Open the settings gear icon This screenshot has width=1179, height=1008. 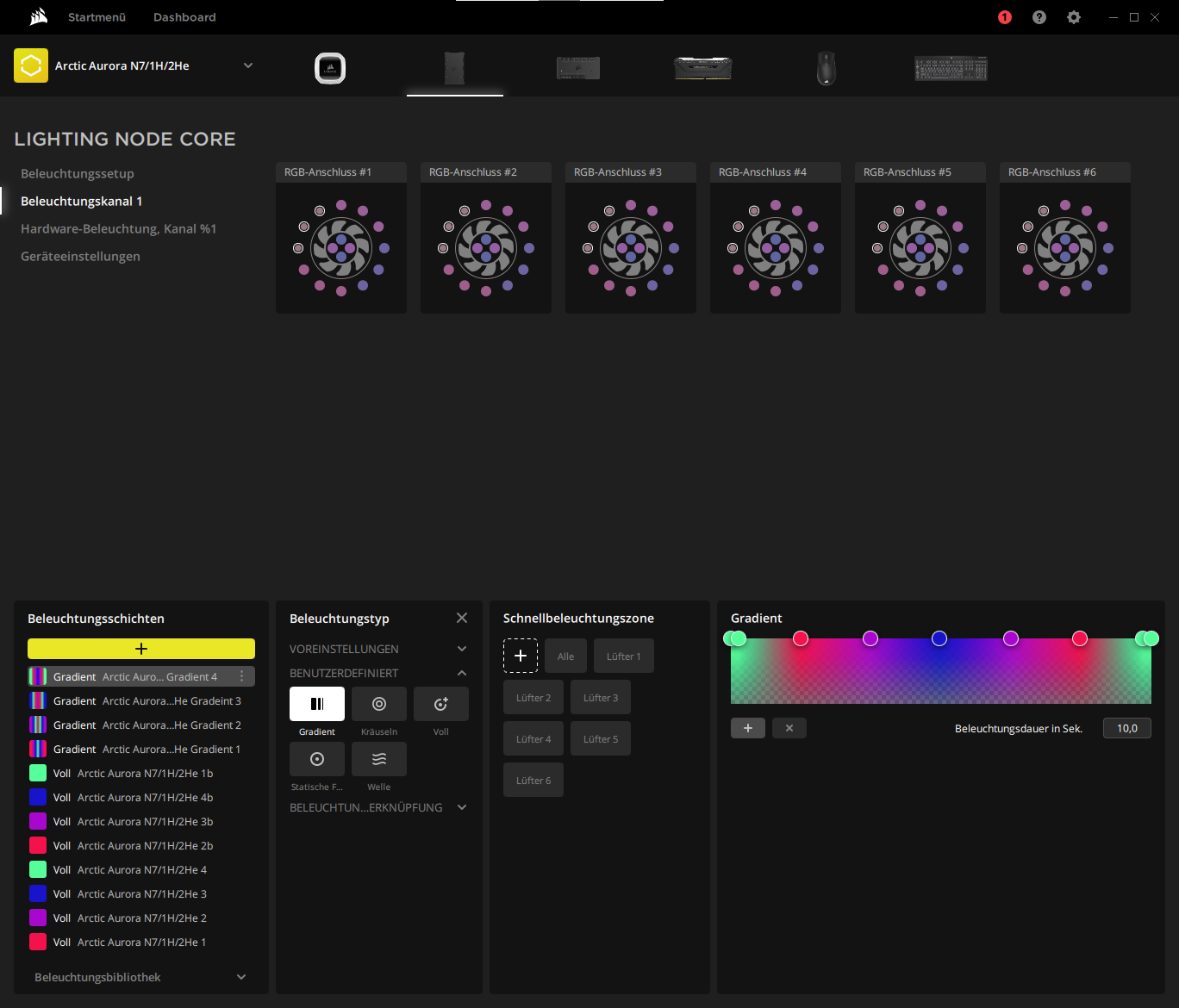(x=1074, y=17)
